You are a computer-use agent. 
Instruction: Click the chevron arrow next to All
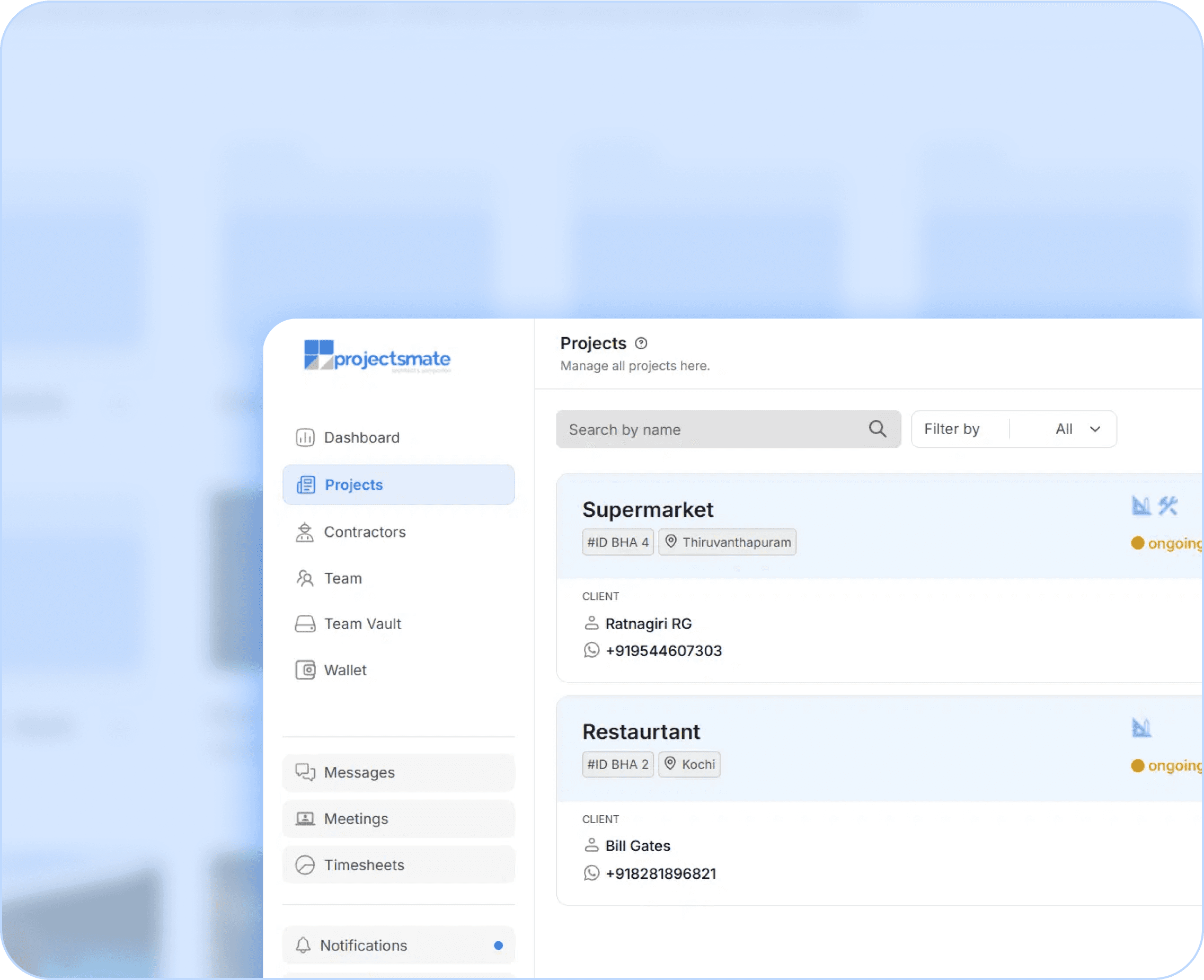tap(1095, 429)
